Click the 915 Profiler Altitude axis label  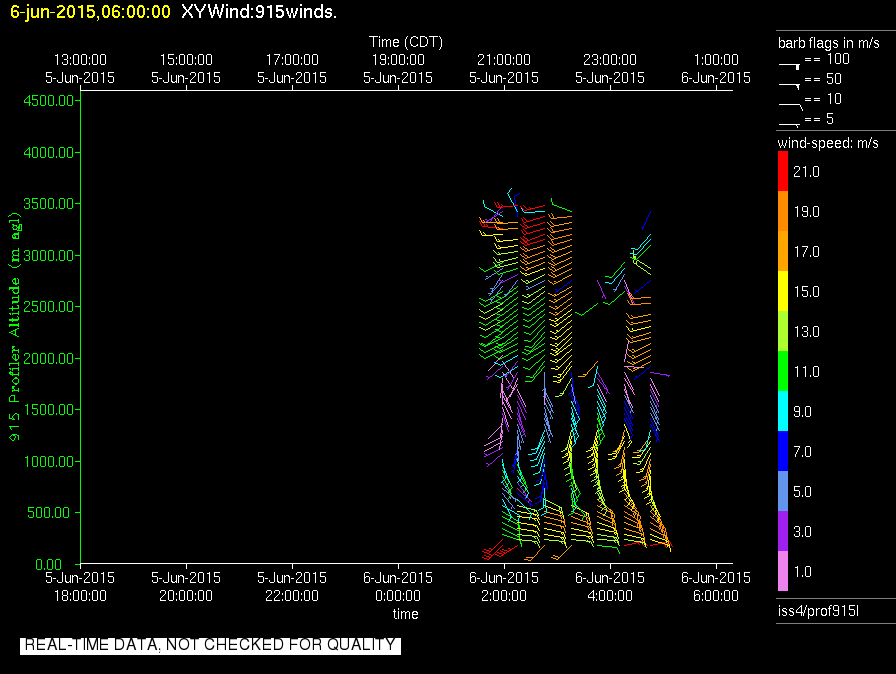pyautogui.click(x=16, y=327)
